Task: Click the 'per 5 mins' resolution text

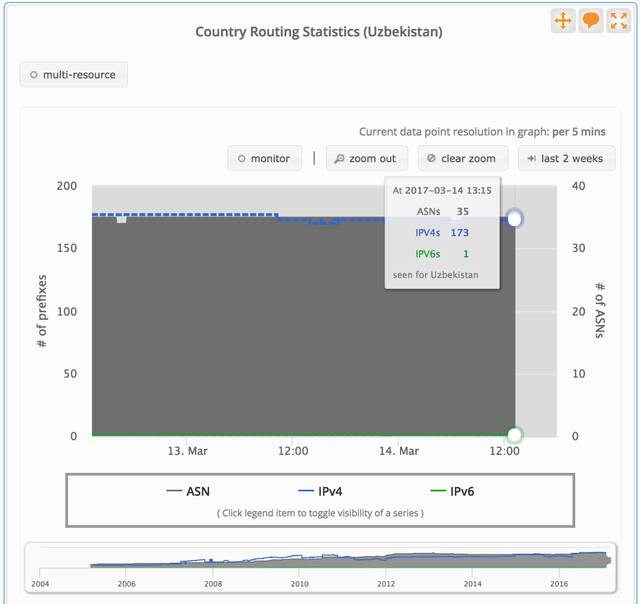Action: click(x=579, y=132)
